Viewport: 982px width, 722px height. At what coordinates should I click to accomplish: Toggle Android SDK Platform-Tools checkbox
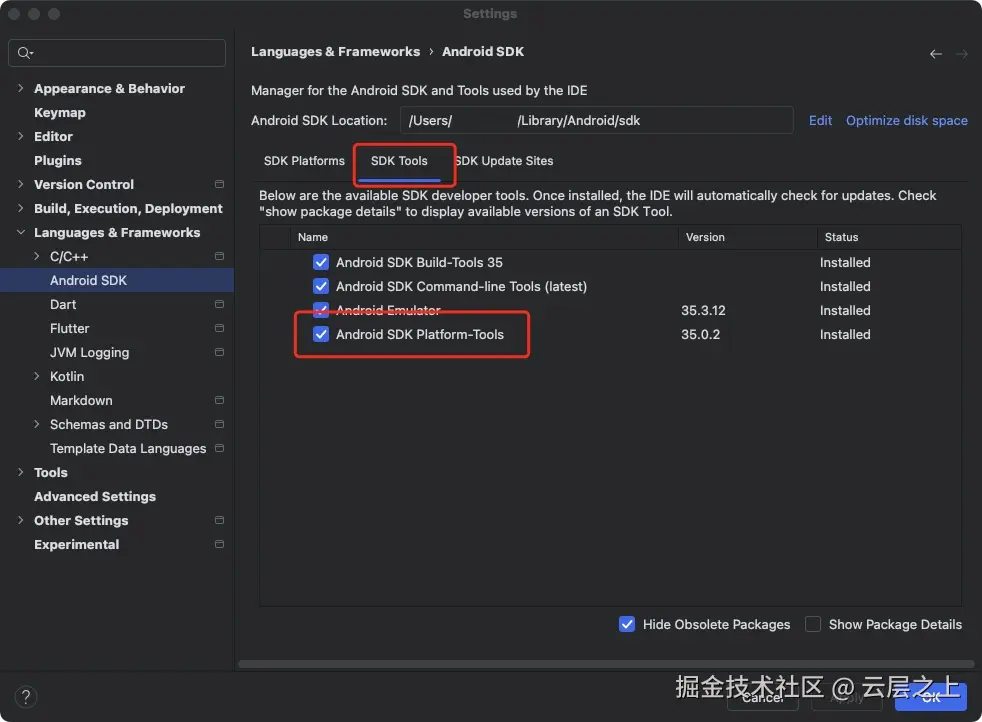click(x=321, y=334)
